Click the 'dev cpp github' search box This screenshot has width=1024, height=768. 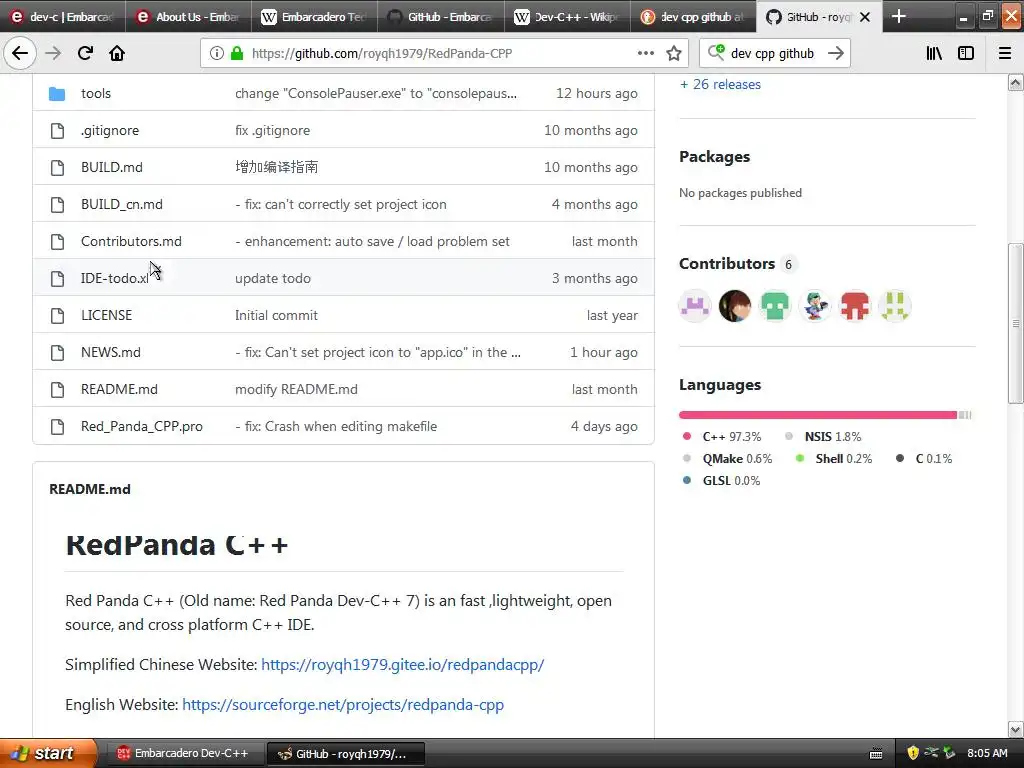pyautogui.click(x=773, y=54)
